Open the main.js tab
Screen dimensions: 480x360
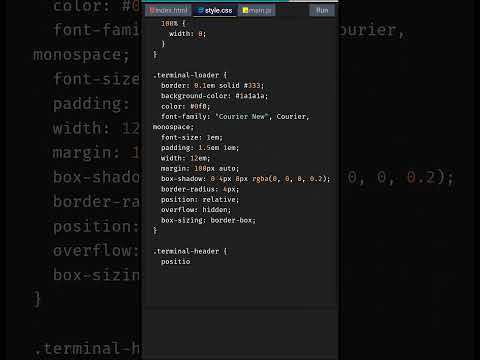click(257, 11)
